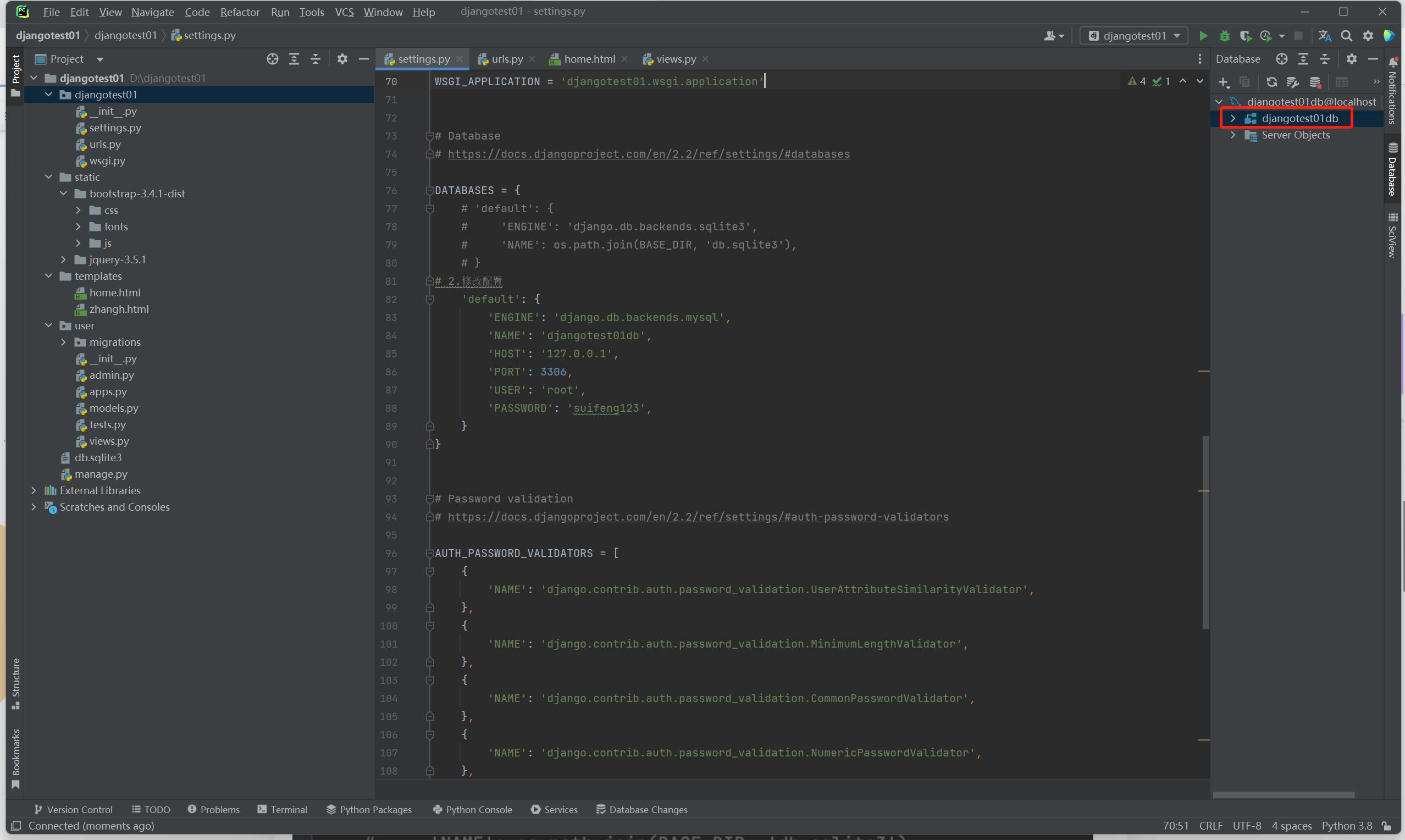Viewport: 1405px width, 840px height.
Task: Expand jquery-3.5.1 folder
Action: 63,260
